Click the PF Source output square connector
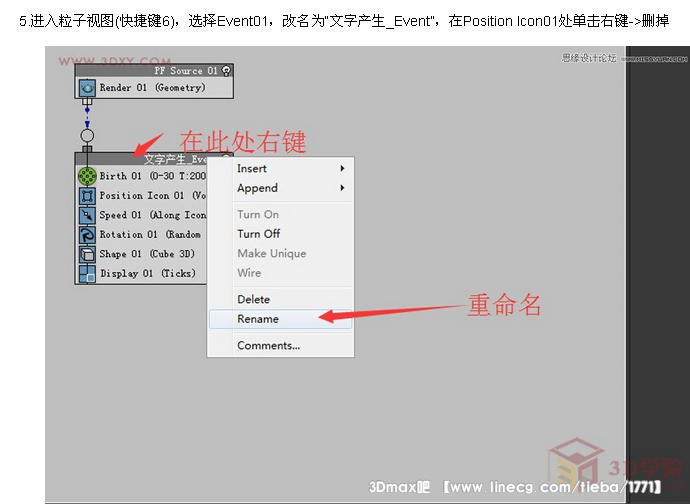The image size is (690, 504). pyautogui.click(x=87, y=102)
